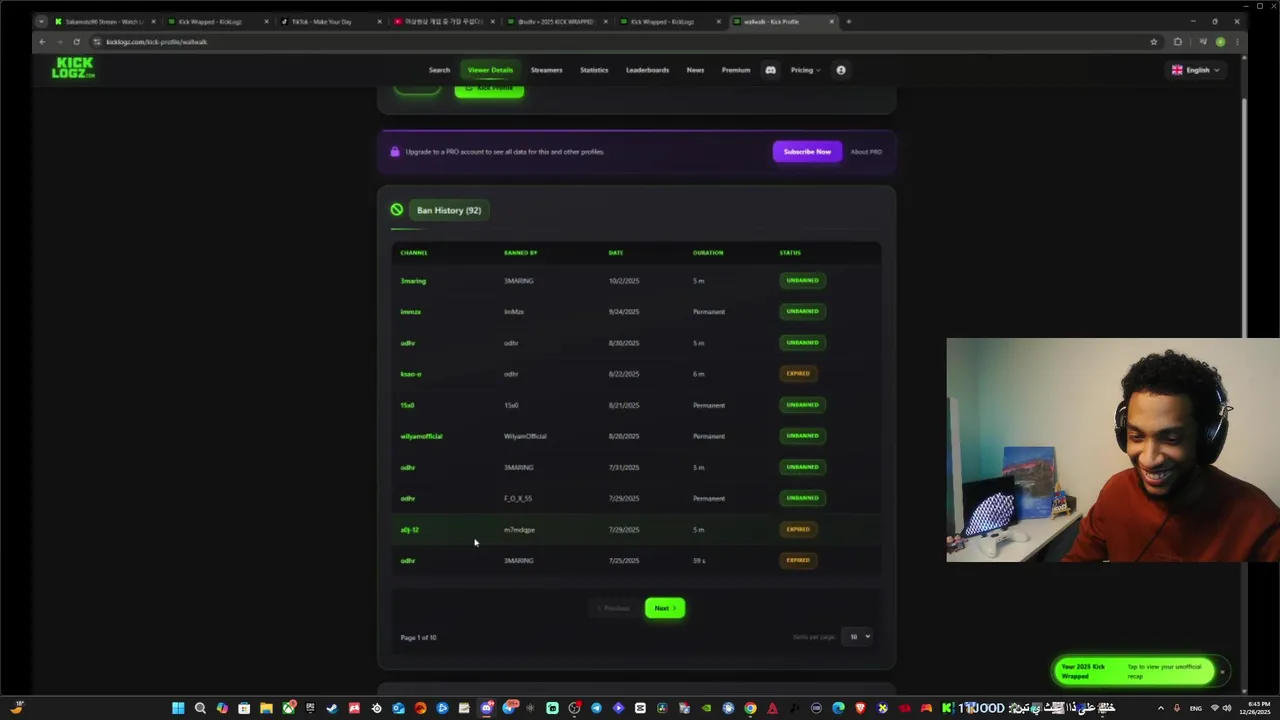Open Google Chrome taskbar icon
The image size is (1280, 720).
[x=750, y=708]
